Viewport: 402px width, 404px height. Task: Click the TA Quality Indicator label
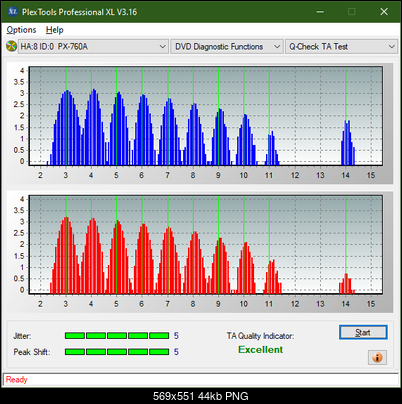tap(260, 336)
